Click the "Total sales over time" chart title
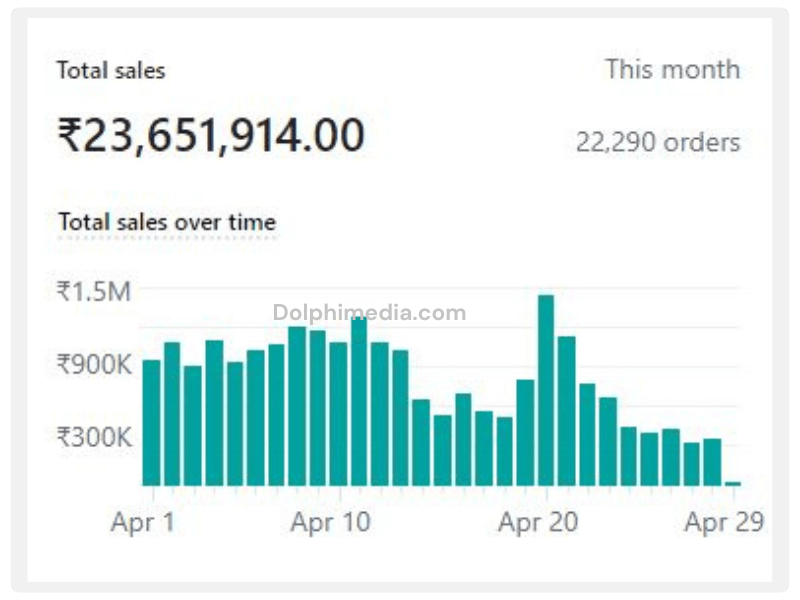 click(x=166, y=222)
